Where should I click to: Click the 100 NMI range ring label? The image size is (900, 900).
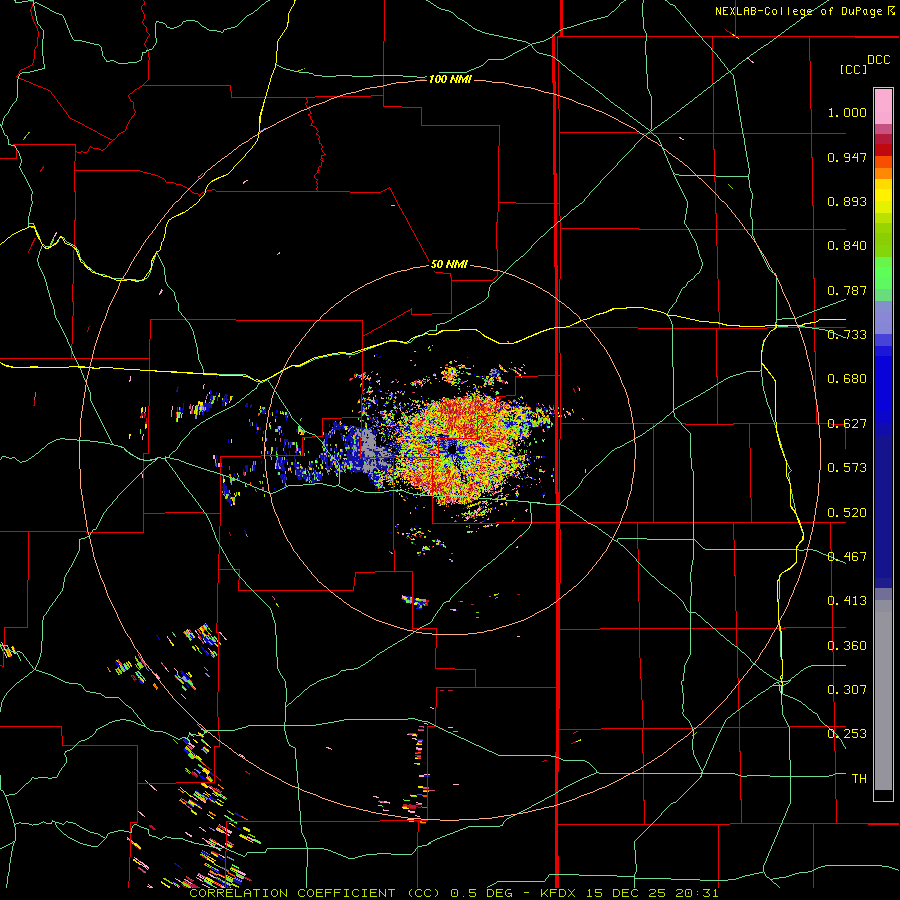click(450, 79)
